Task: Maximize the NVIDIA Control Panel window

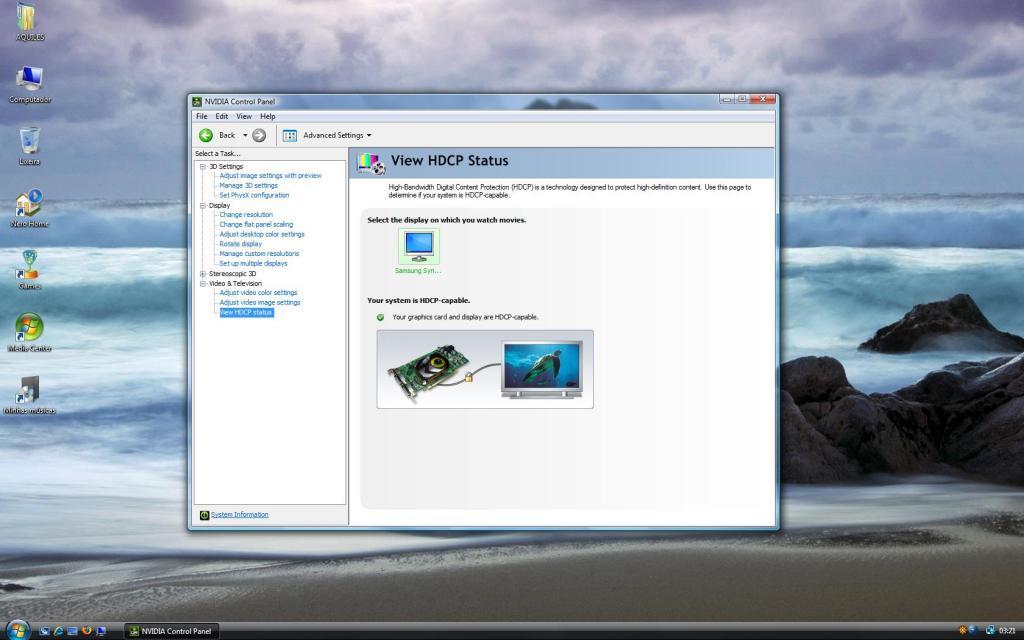Action: click(x=742, y=99)
